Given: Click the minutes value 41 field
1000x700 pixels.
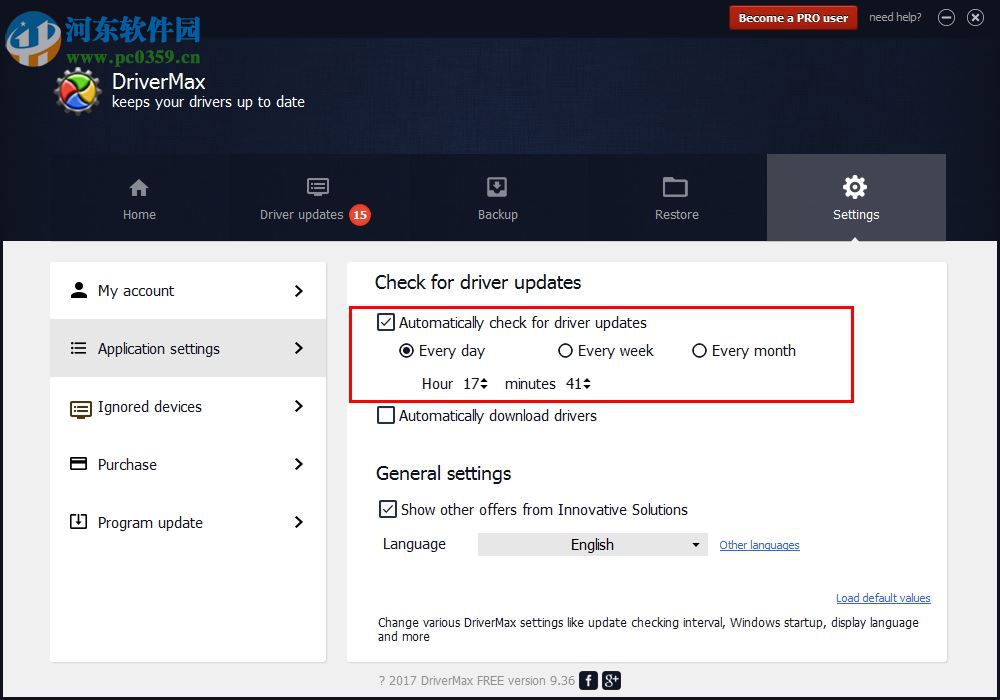Looking at the screenshot, I should pyautogui.click(x=573, y=383).
